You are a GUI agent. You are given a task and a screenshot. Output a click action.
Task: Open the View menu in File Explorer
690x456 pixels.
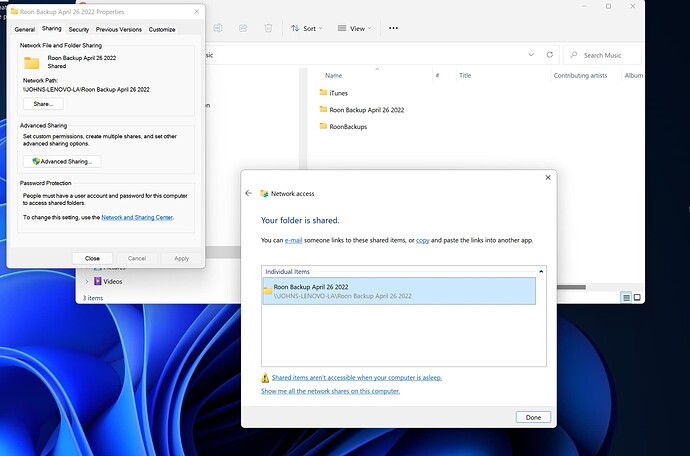pyautogui.click(x=354, y=28)
